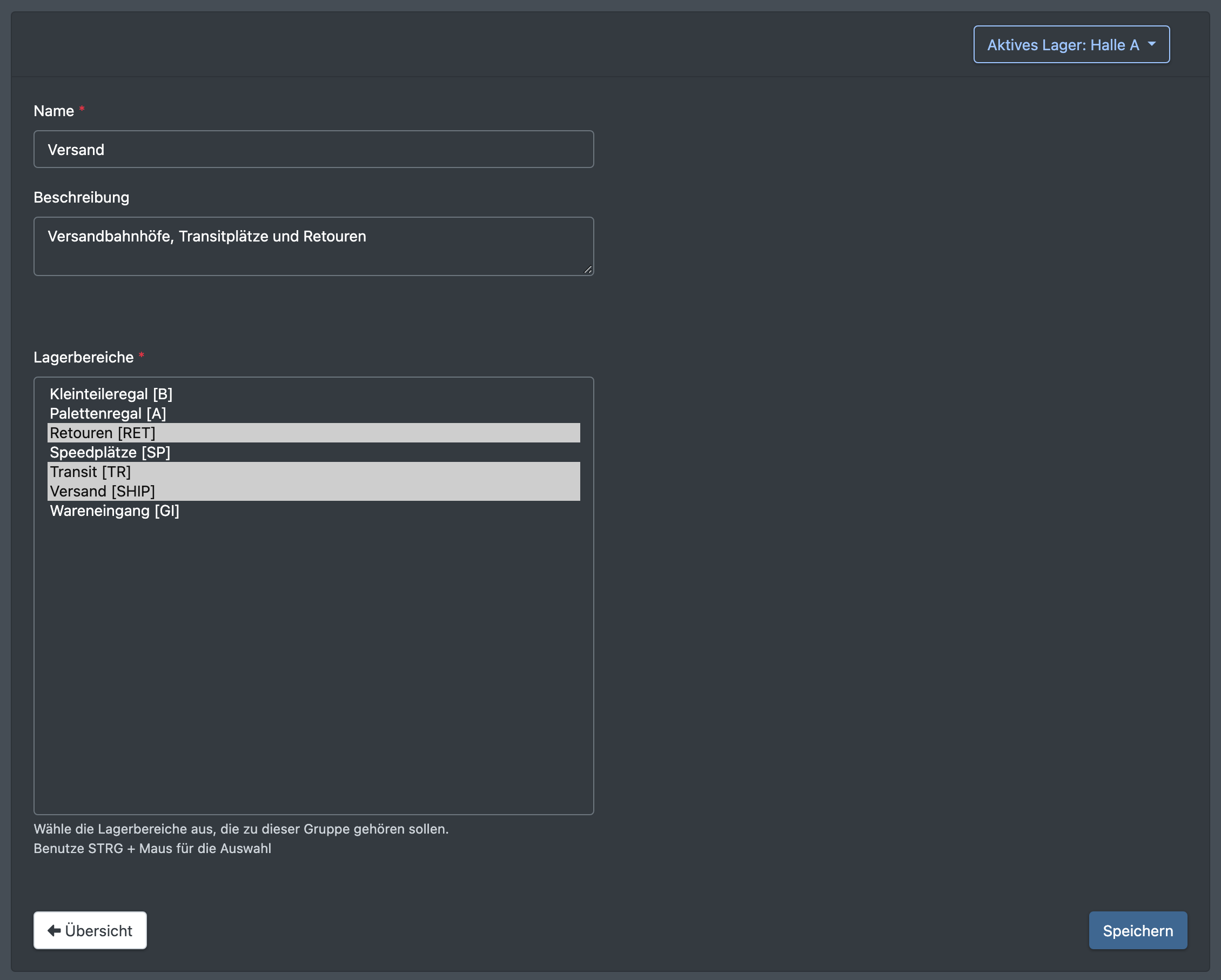This screenshot has width=1221, height=980.
Task: Open the Aktives Lager: Halle A dropdown
Action: (1071, 44)
